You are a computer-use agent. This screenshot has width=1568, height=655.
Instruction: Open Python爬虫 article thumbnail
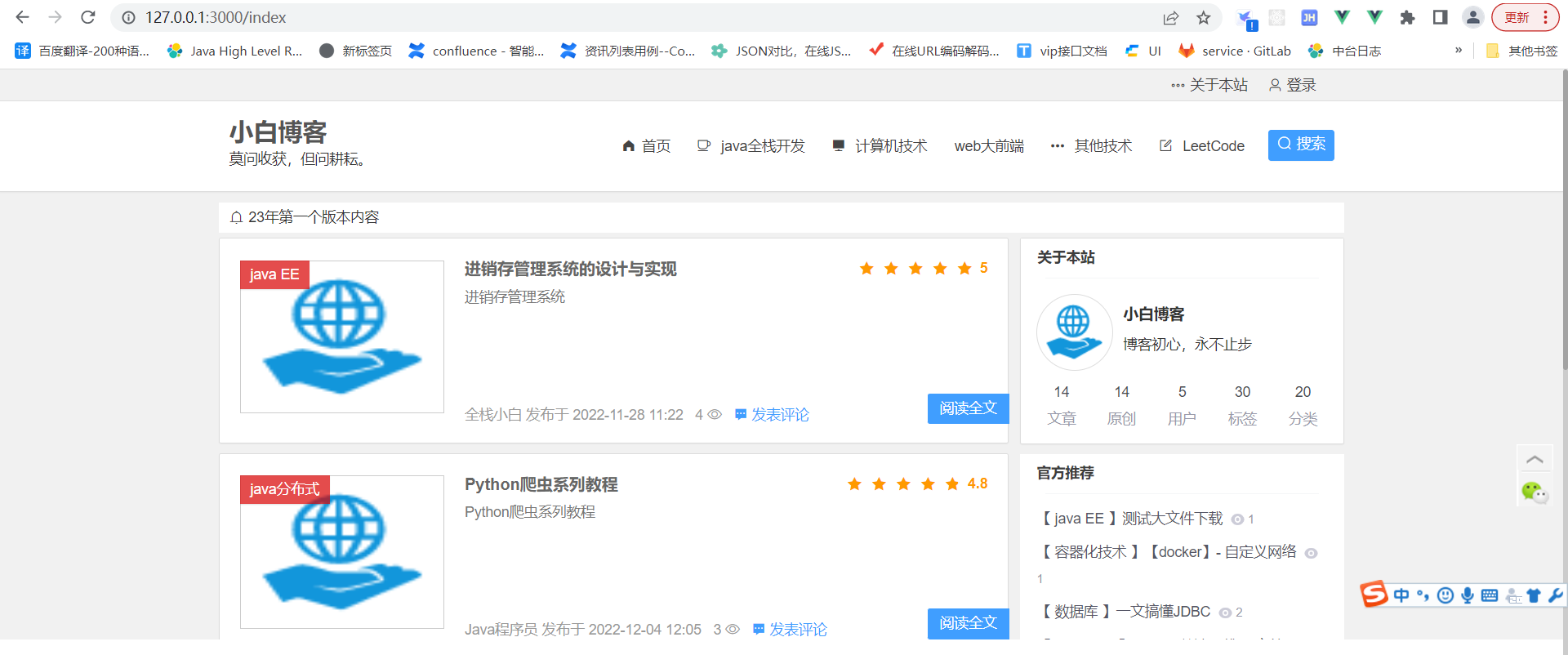tap(342, 551)
